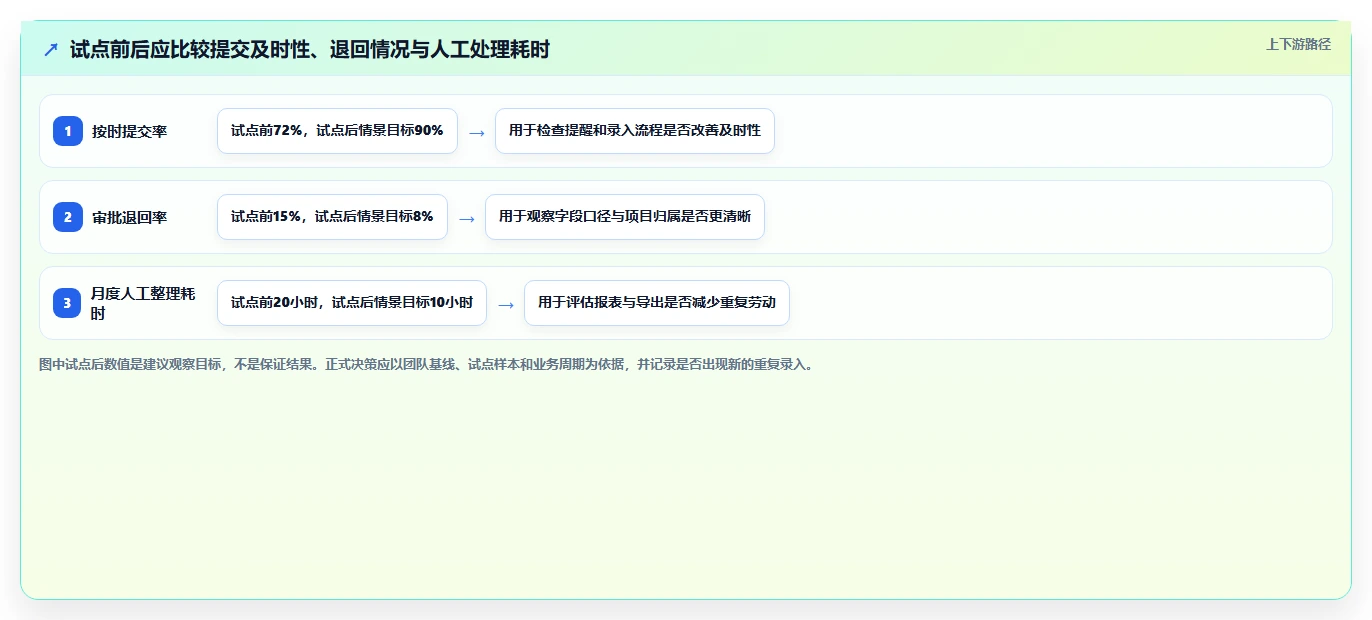Click the diagonal arrow icon beside the title
Image resolution: width=1372 pixels, height=620 pixels.
point(51,49)
